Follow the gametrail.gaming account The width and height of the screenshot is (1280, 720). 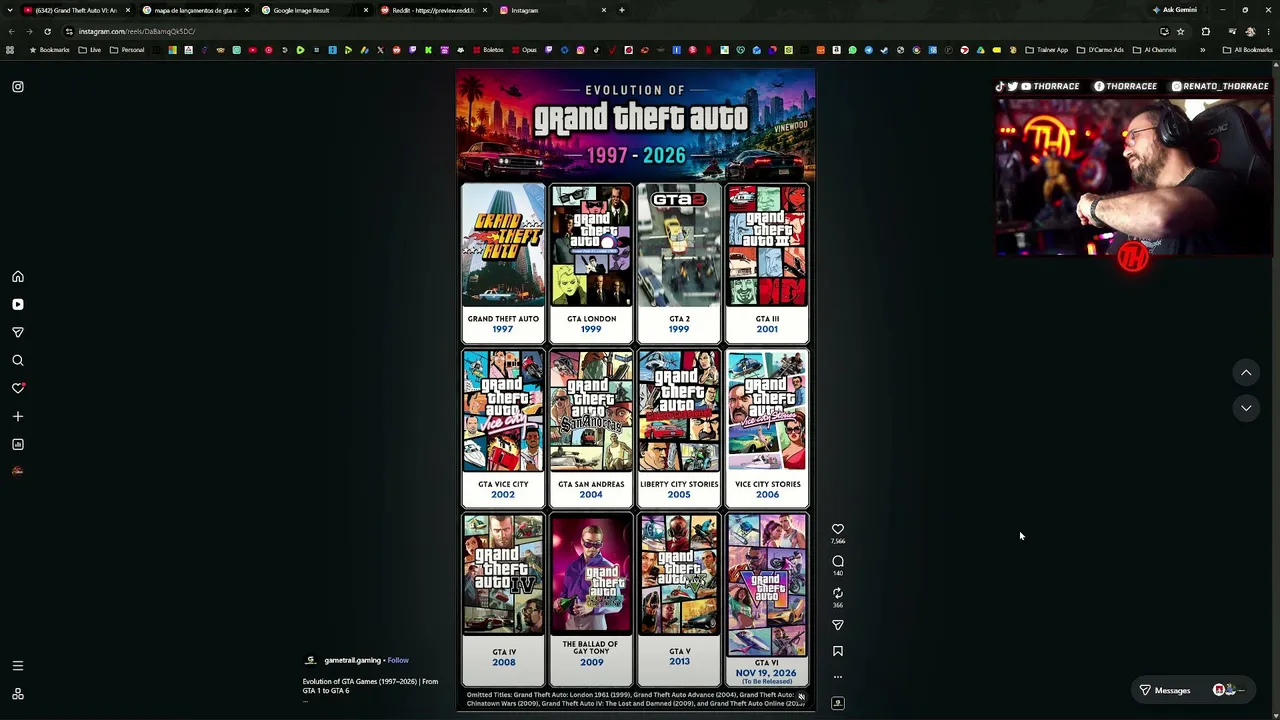pyautogui.click(x=398, y=660)
